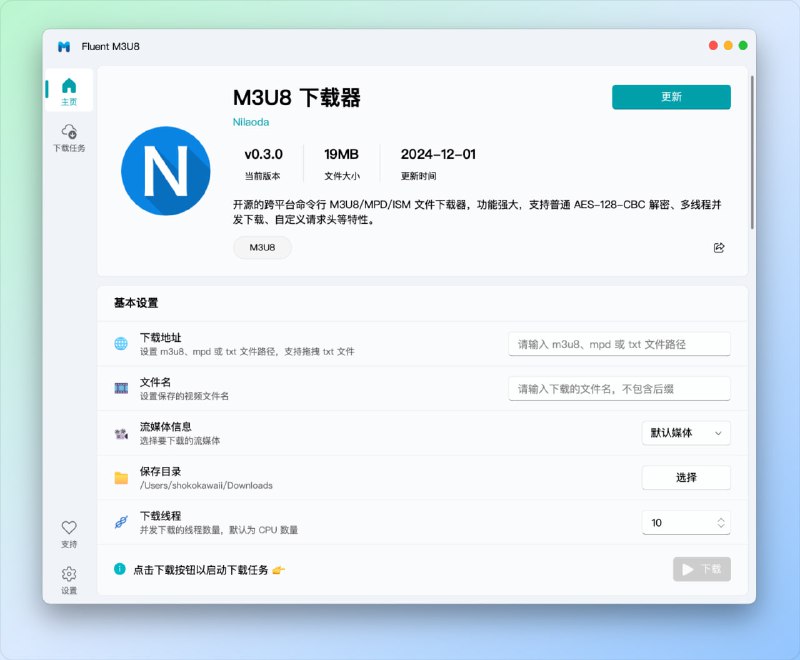The height and width of the screenshot is (660, 800).
Task: Click the Fluent M3U8 icon in the title bar
Action: (63, 46)
